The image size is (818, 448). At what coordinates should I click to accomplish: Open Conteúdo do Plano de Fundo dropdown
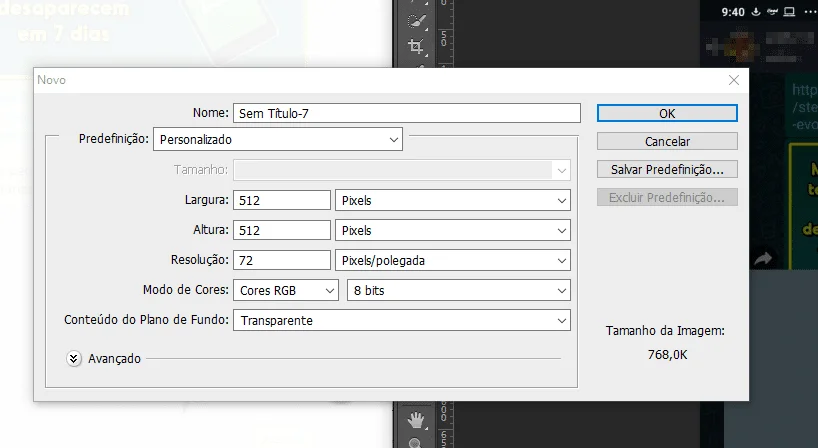402,320
